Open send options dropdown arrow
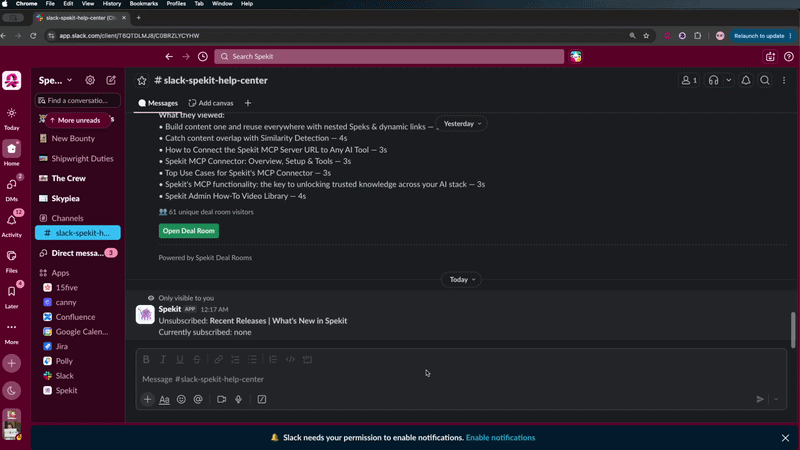This screenshot has width=800, height=450. click(x=776, y=399)
